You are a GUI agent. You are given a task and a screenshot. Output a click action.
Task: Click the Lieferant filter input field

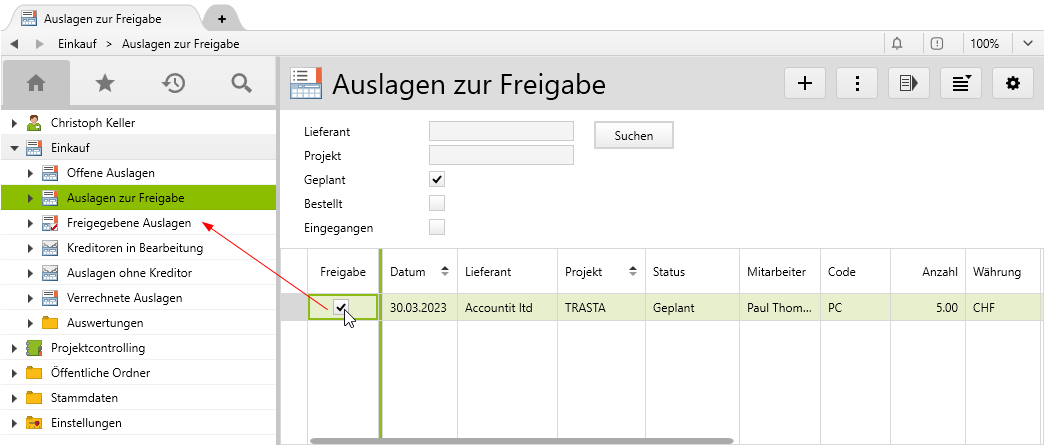(x=501, y=131)
